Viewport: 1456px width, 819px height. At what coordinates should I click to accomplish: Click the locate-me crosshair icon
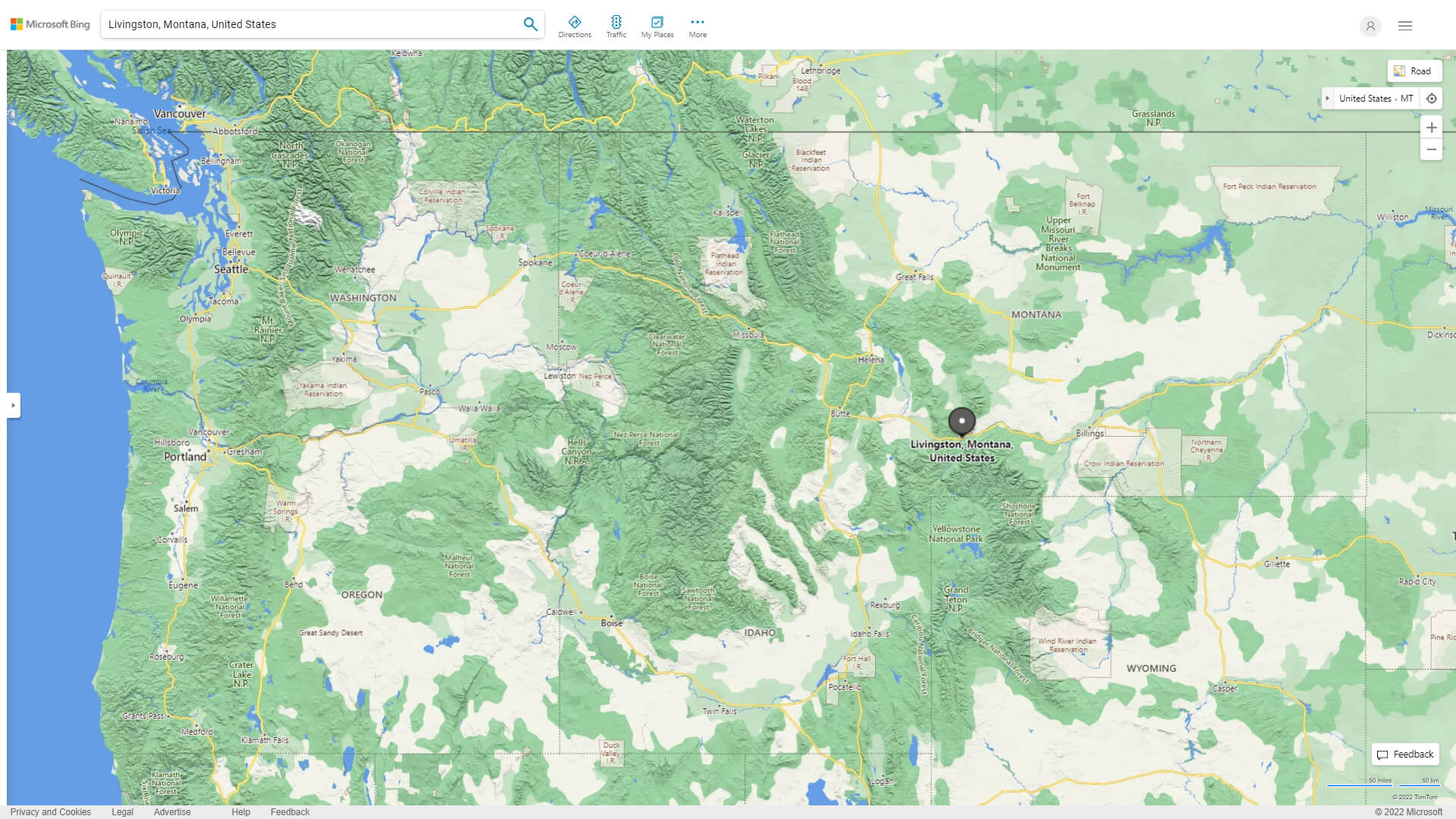click(1432, 98)
